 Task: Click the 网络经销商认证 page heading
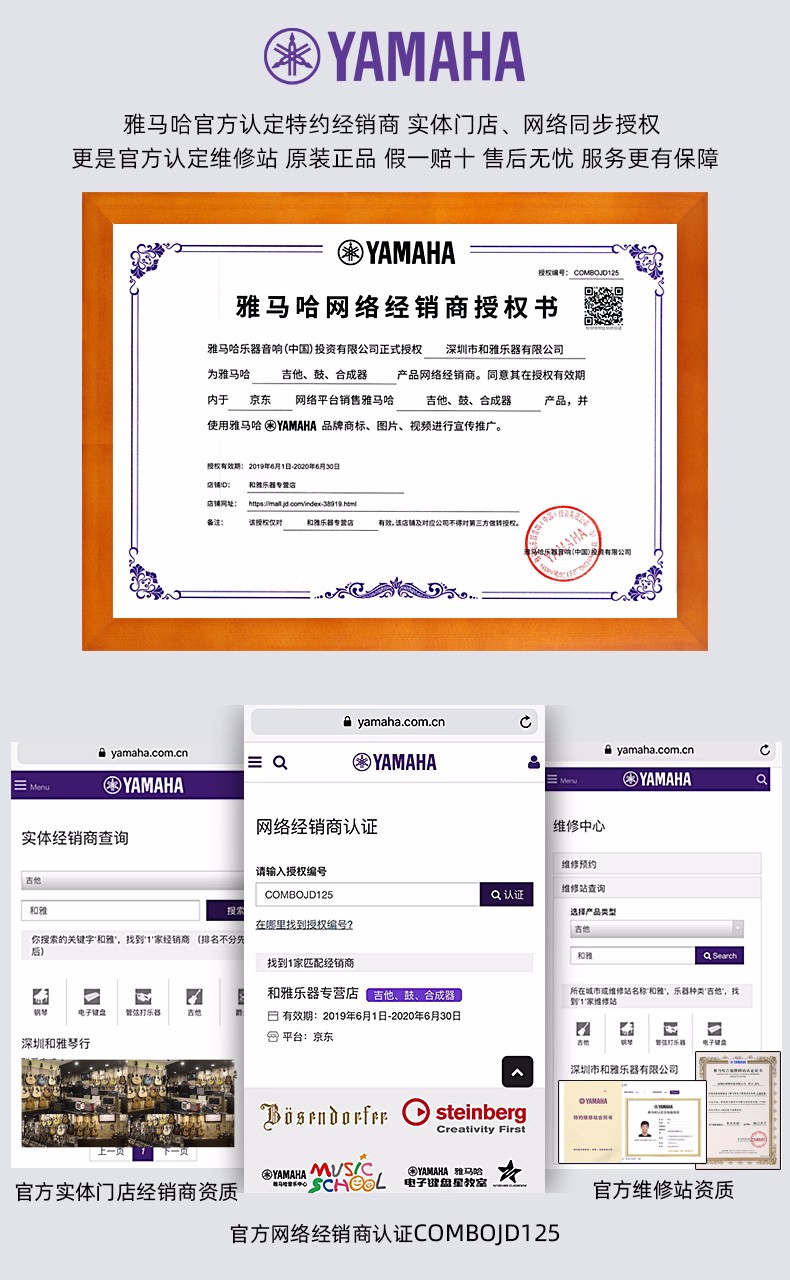pyautogui.click(x=317, y=827)
